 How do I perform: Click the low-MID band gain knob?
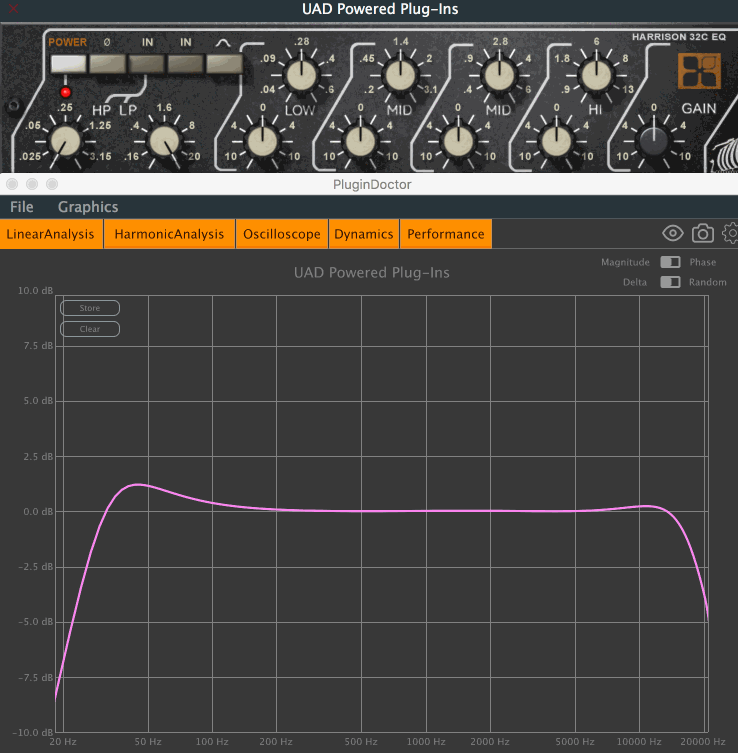coord(361,142)
